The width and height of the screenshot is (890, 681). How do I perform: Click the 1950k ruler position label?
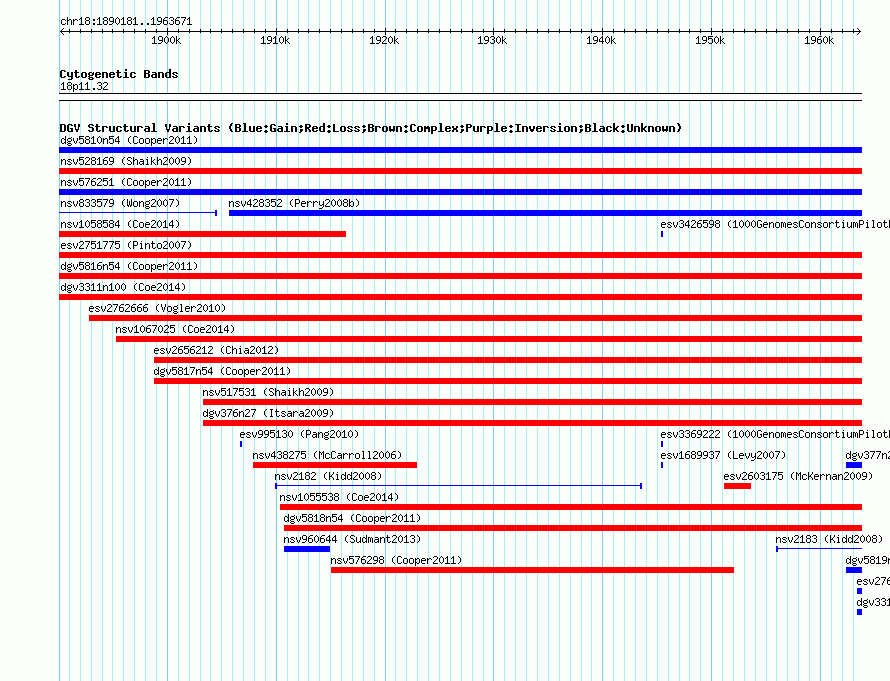(710, 40)
